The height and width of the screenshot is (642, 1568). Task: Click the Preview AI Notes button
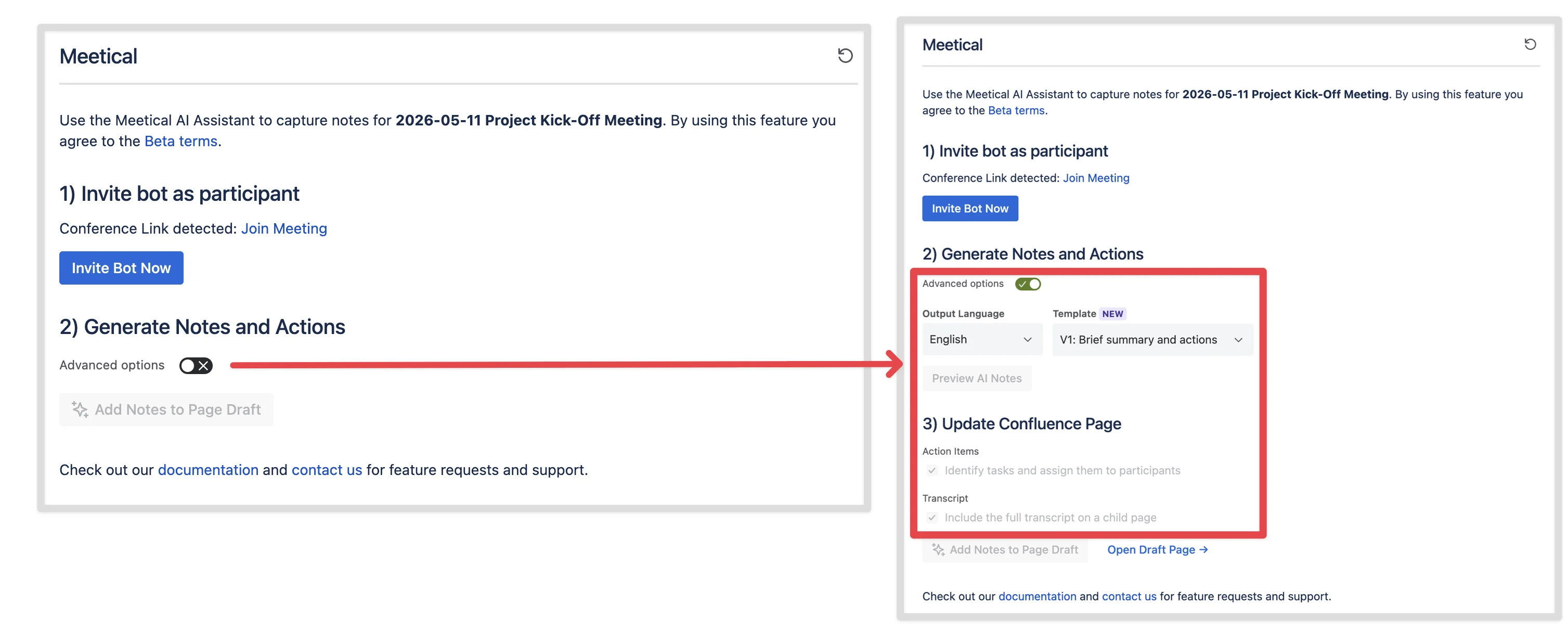pos(976,378)
